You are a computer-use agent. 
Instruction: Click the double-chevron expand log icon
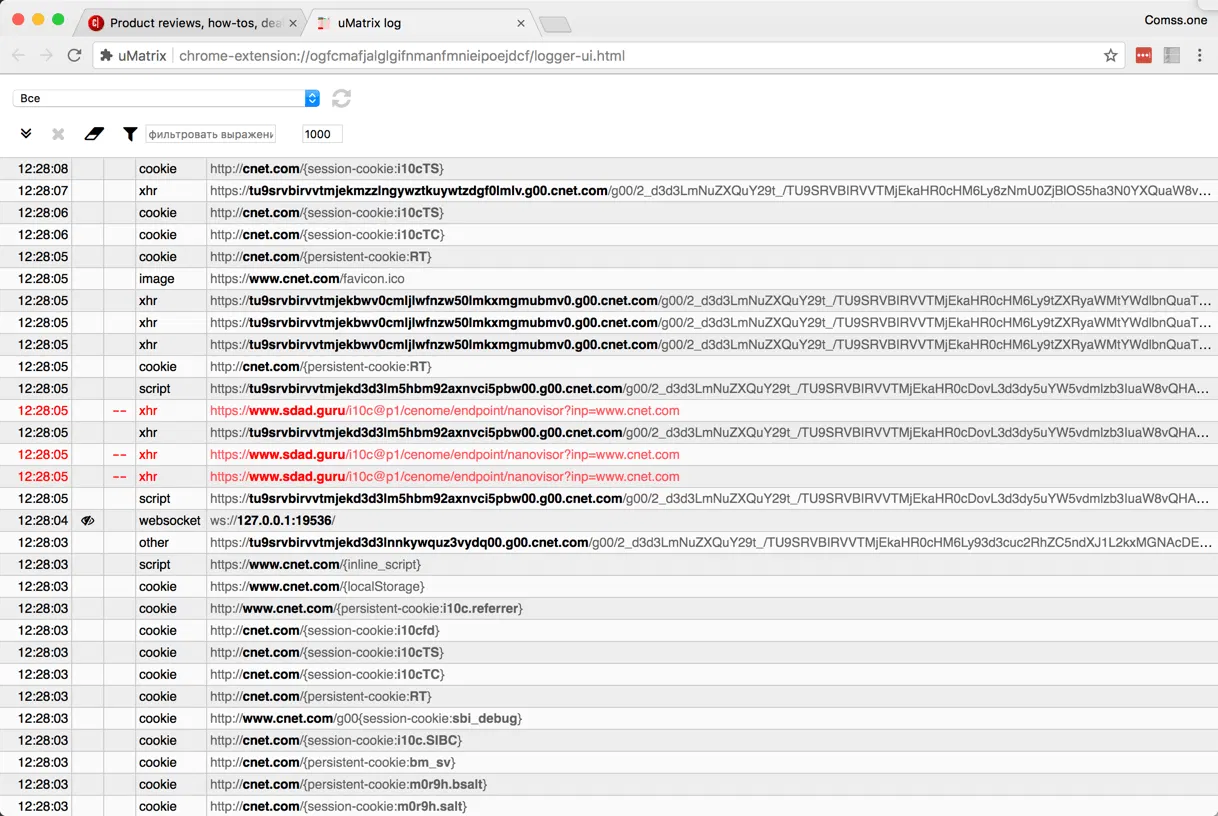coord(26,134)
